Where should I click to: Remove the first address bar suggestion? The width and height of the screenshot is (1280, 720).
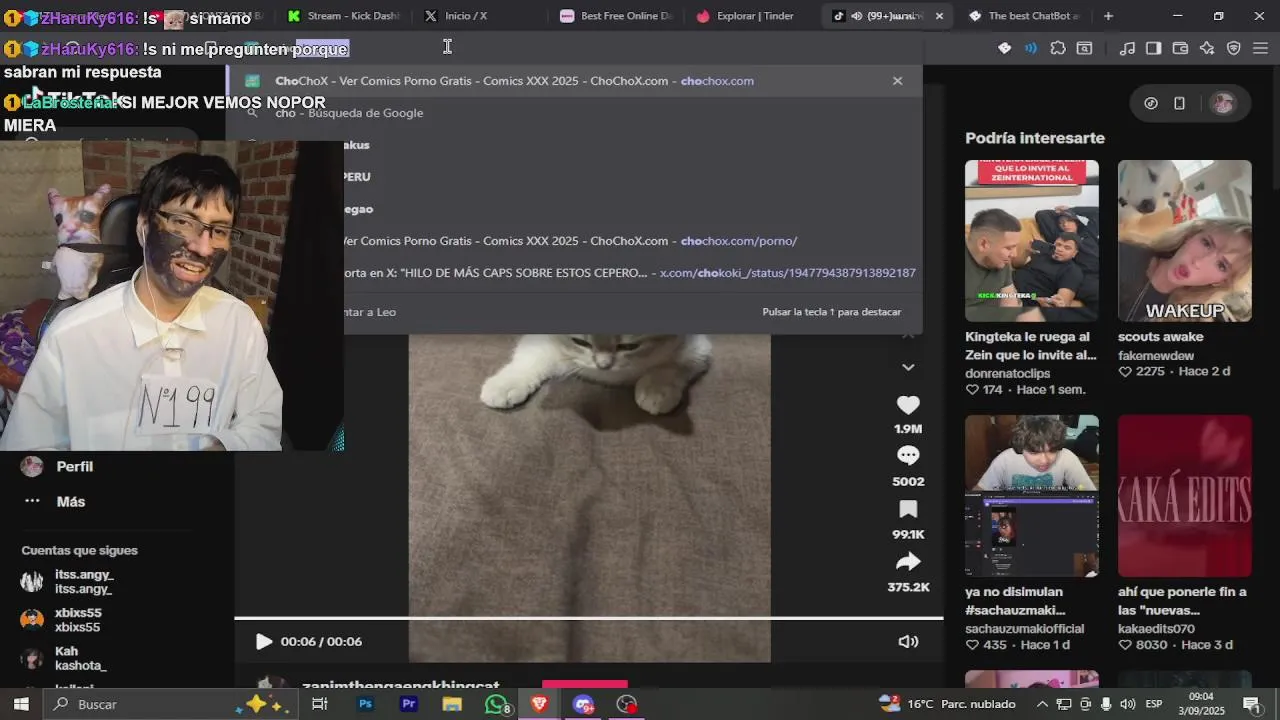click(897, 81)
